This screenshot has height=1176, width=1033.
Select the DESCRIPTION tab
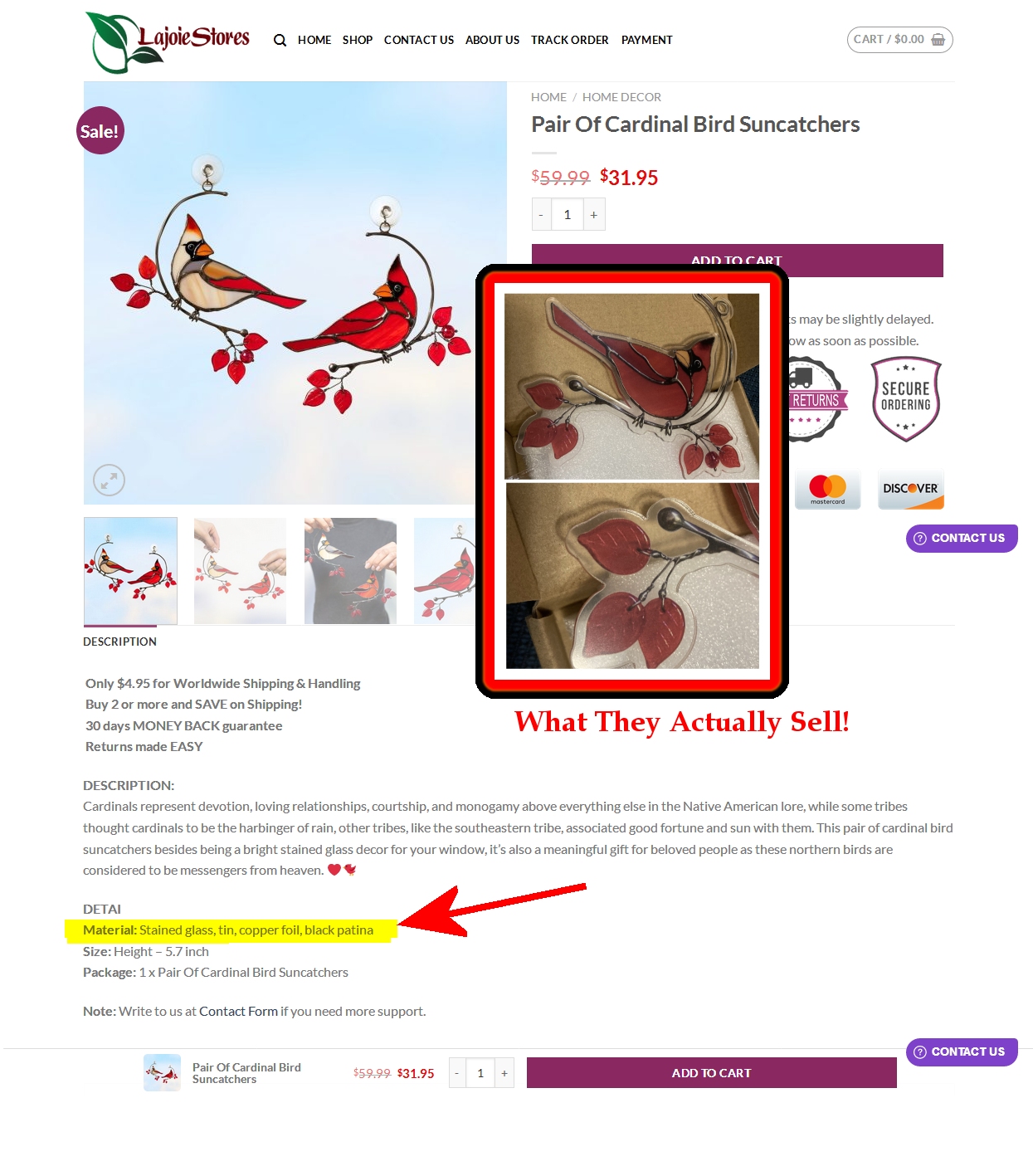119,642
